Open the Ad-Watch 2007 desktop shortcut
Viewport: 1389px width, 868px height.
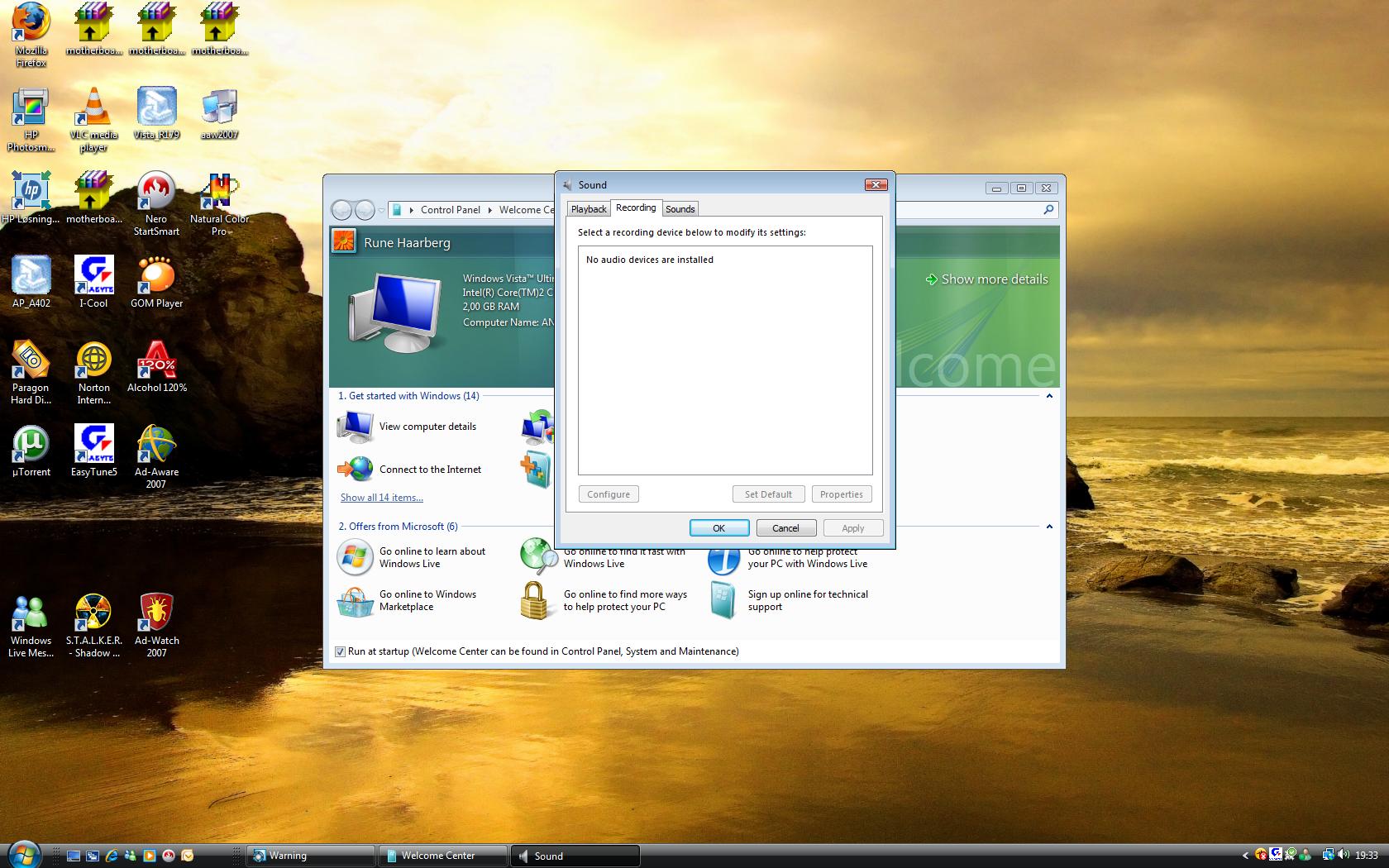click(x=156, y=626)
